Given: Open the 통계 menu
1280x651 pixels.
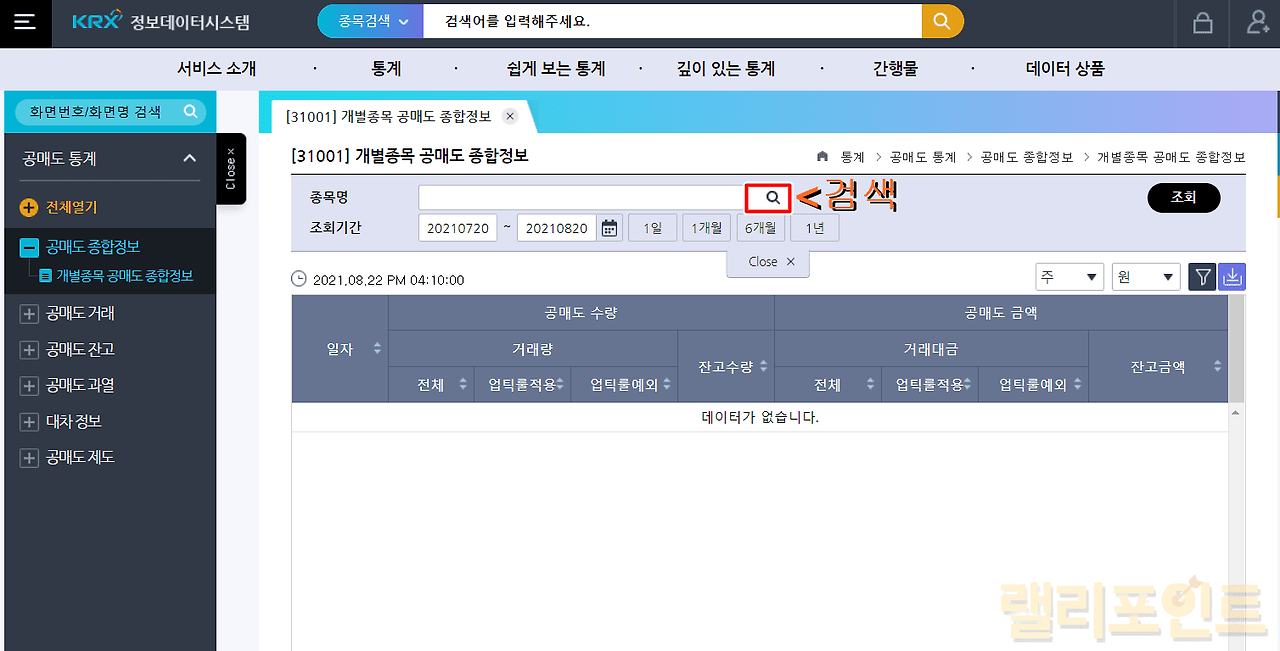Looking at the screenshot, I should (x=386, y=69).
